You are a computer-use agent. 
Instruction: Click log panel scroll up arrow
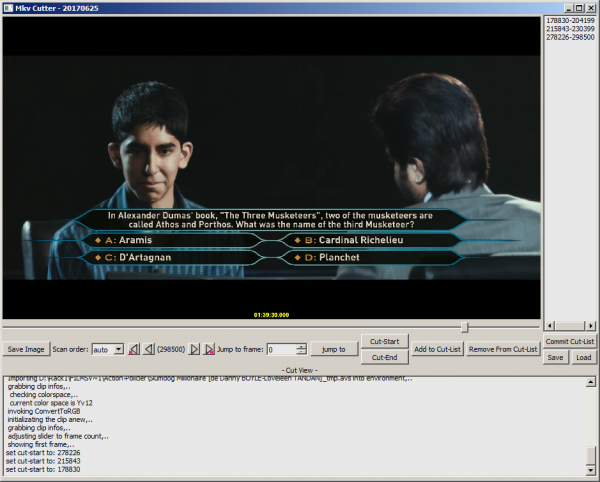(x=591, y=382)
